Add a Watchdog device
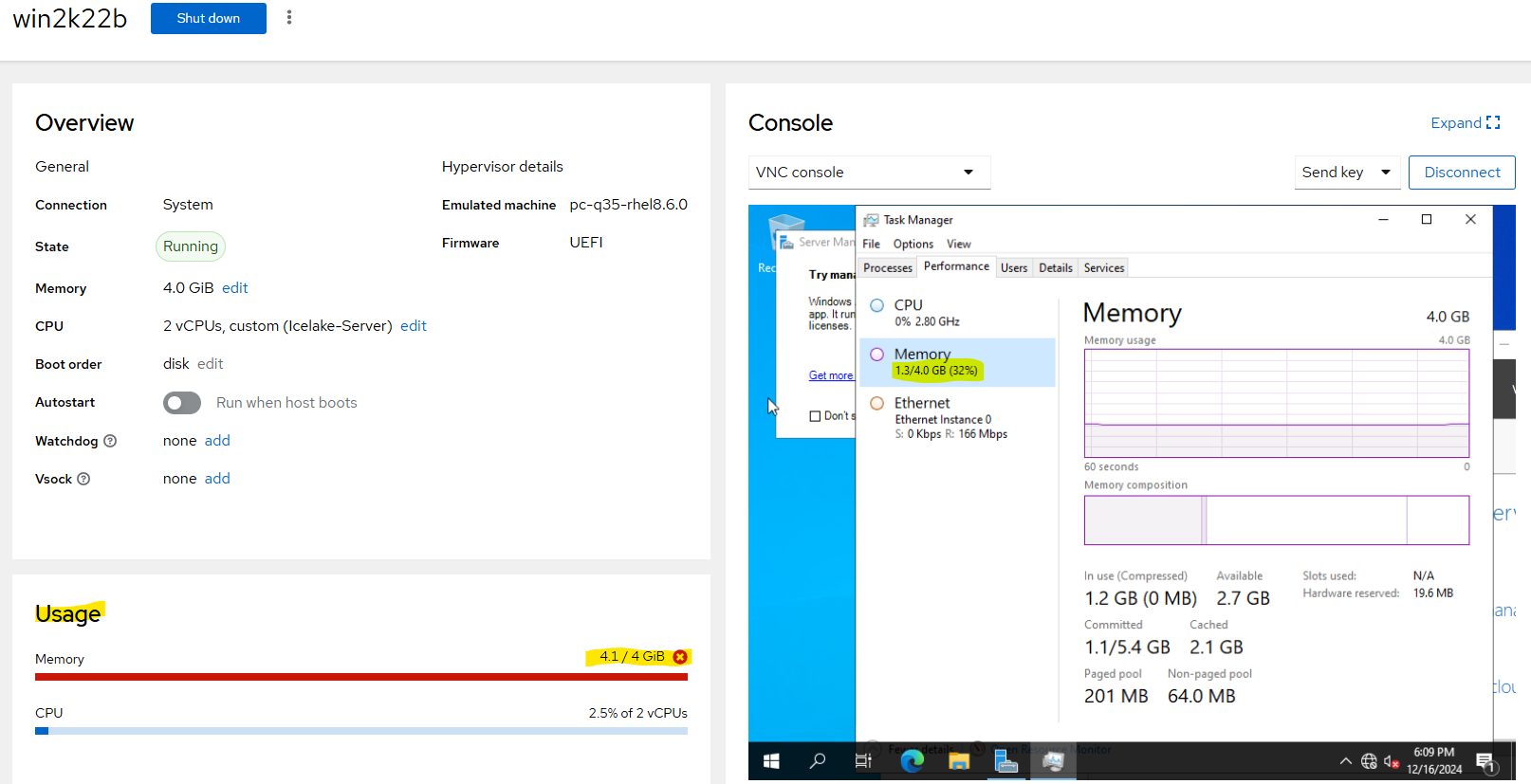 click(x=217, y=441)
